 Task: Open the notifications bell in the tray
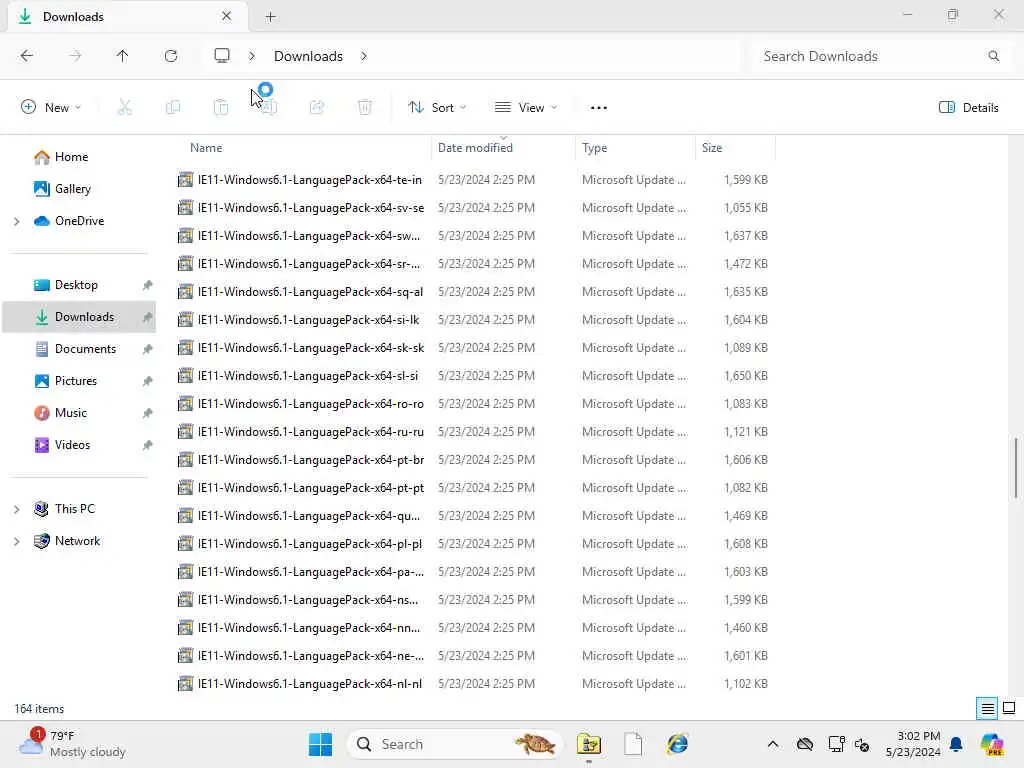point(956,744)
